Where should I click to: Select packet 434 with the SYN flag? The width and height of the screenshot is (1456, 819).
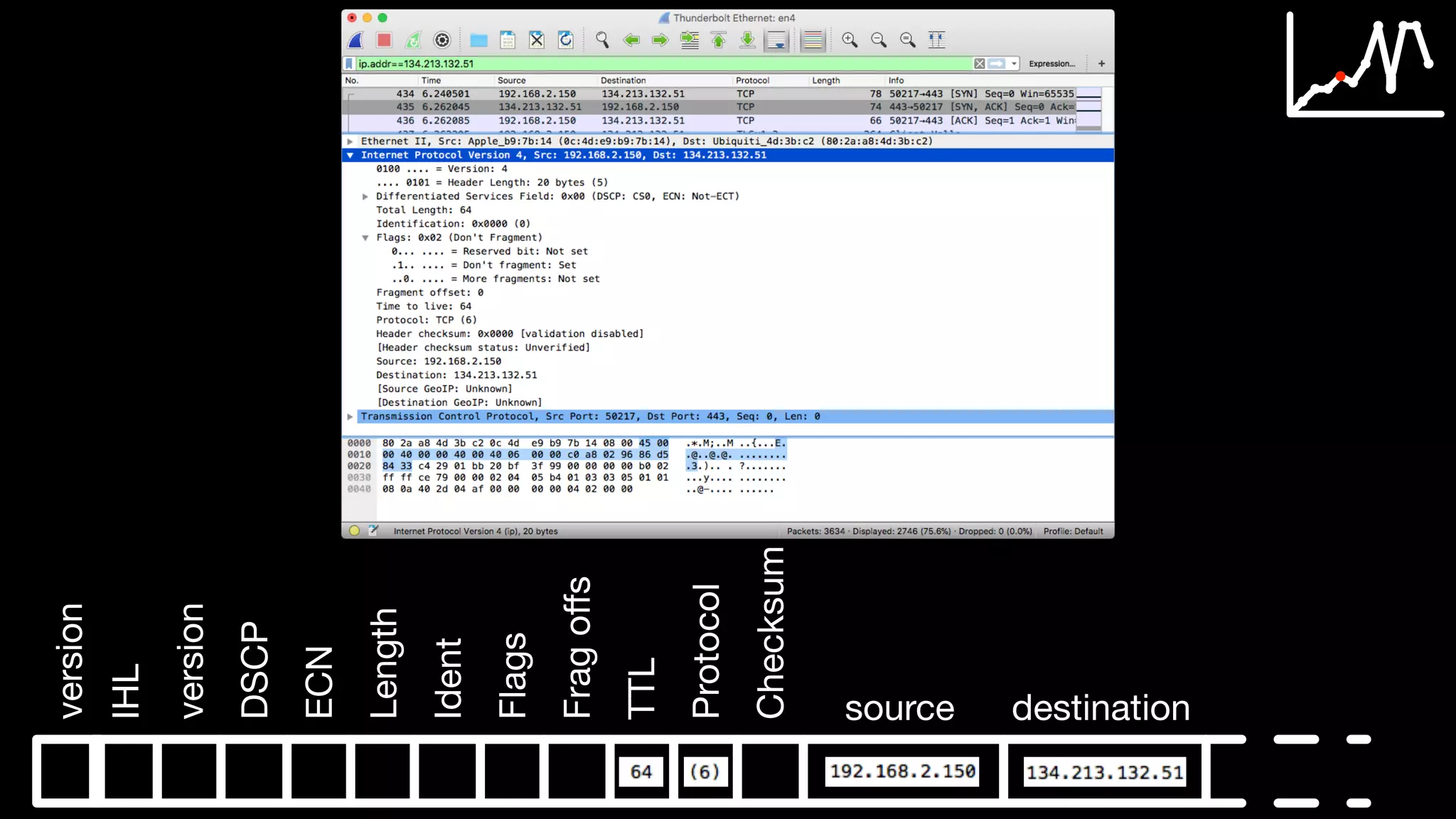pos(709,94)
